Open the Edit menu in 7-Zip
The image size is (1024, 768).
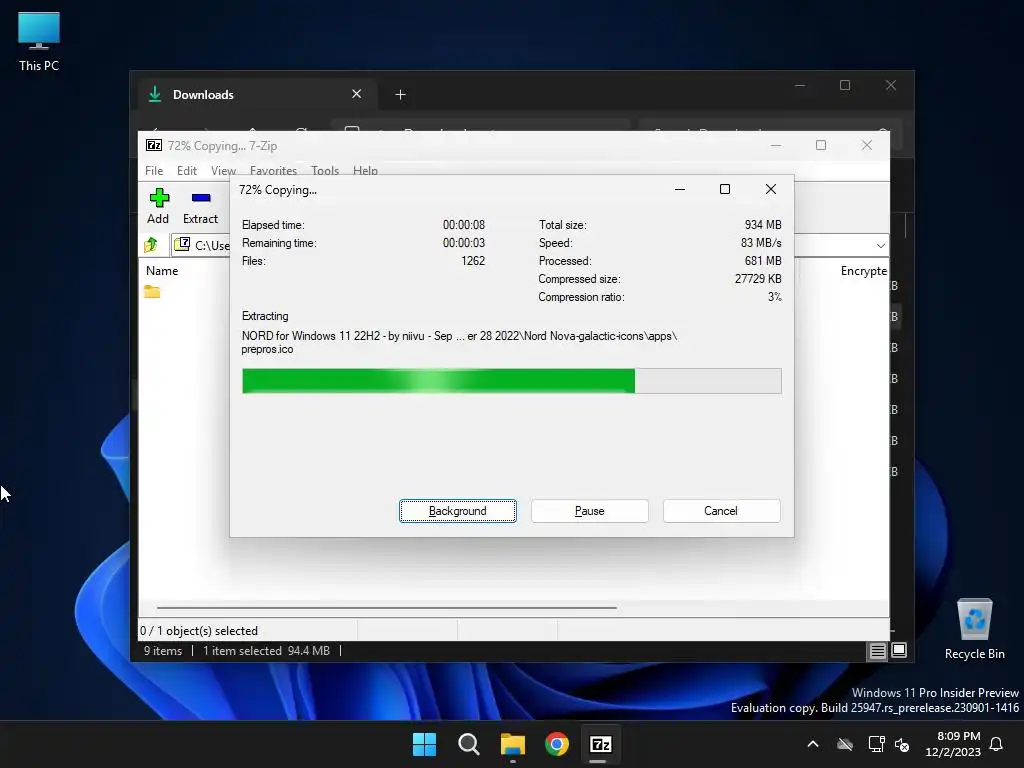187,170
